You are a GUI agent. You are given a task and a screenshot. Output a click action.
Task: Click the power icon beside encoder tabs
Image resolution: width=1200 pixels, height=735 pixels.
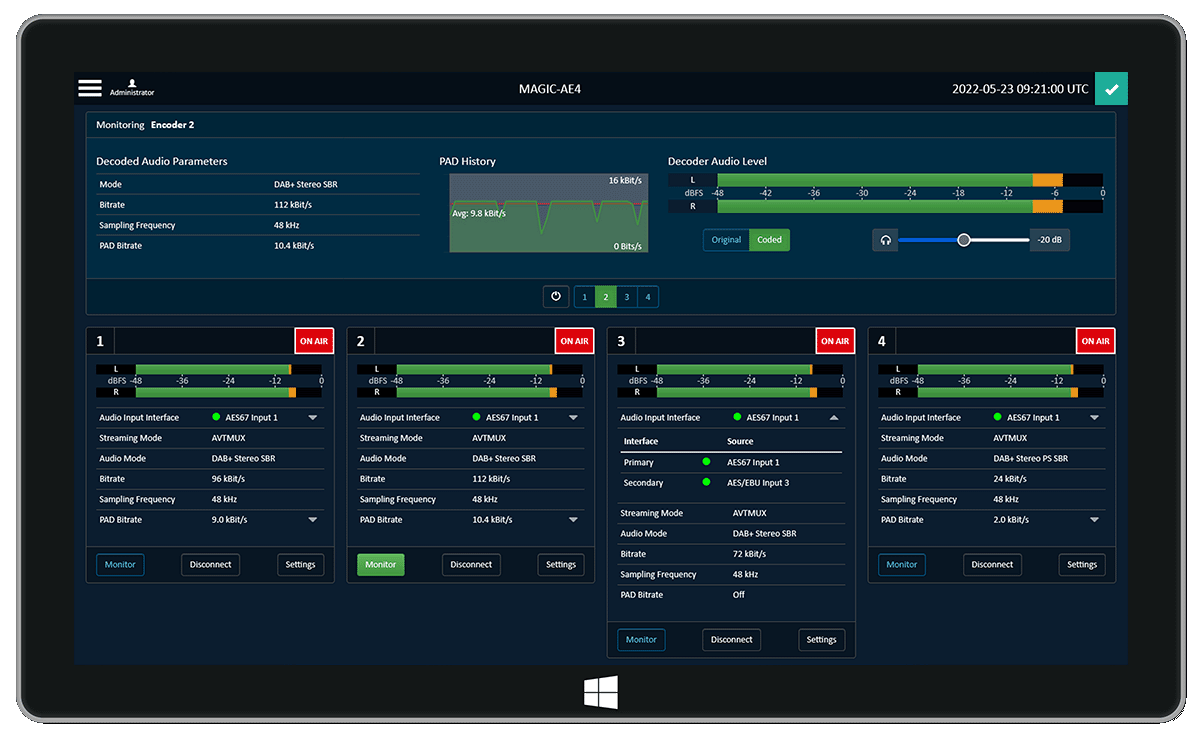pyautogui.click(x=556, y=297)
